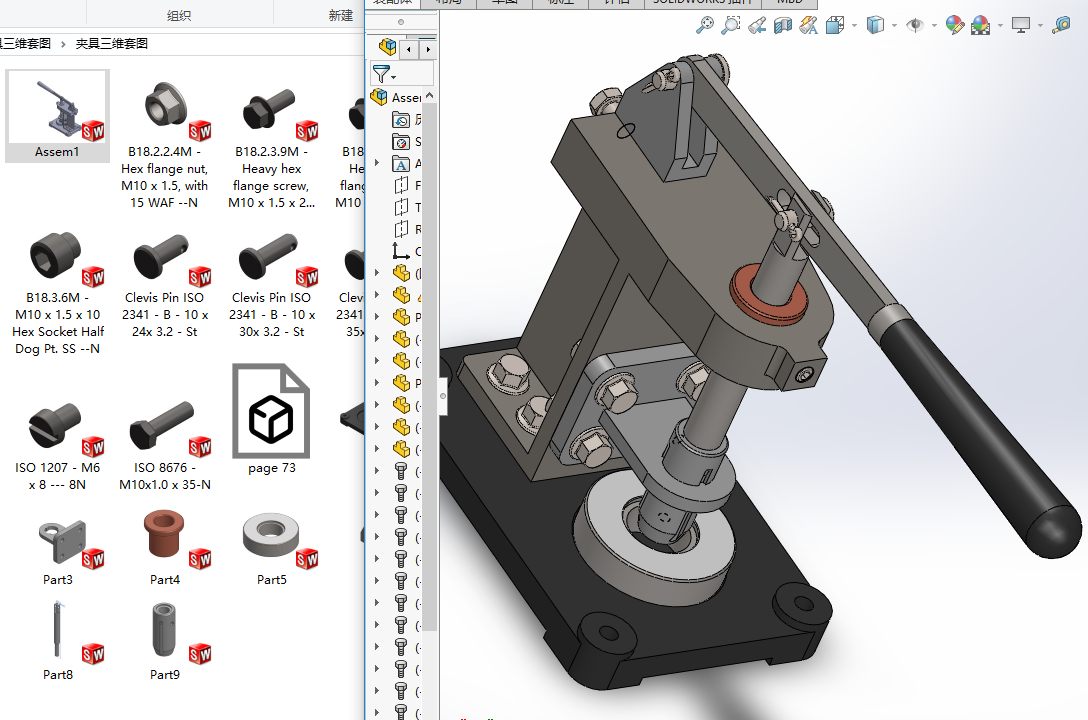Click the 夹具三维套图 breadcrumb folder
The width and height of the screenshot is (1088, 720).
tap(112, 43)
